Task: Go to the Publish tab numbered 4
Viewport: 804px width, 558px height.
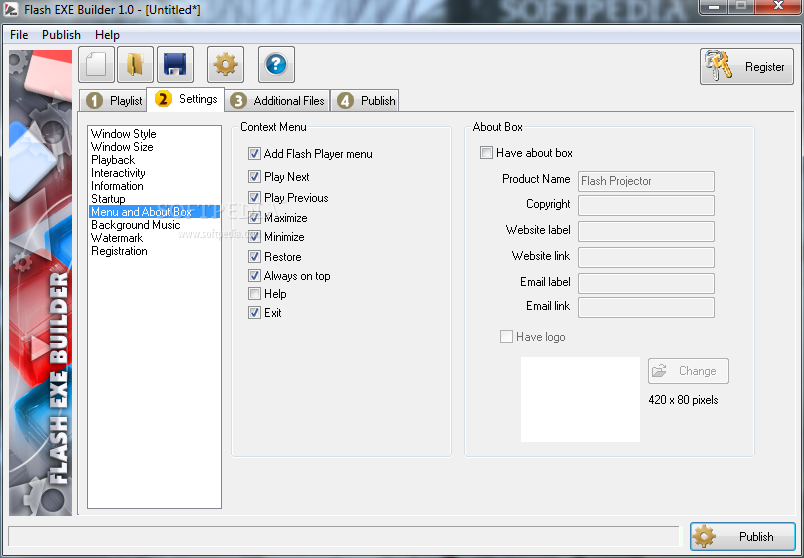Action: [x=365, y=101]
